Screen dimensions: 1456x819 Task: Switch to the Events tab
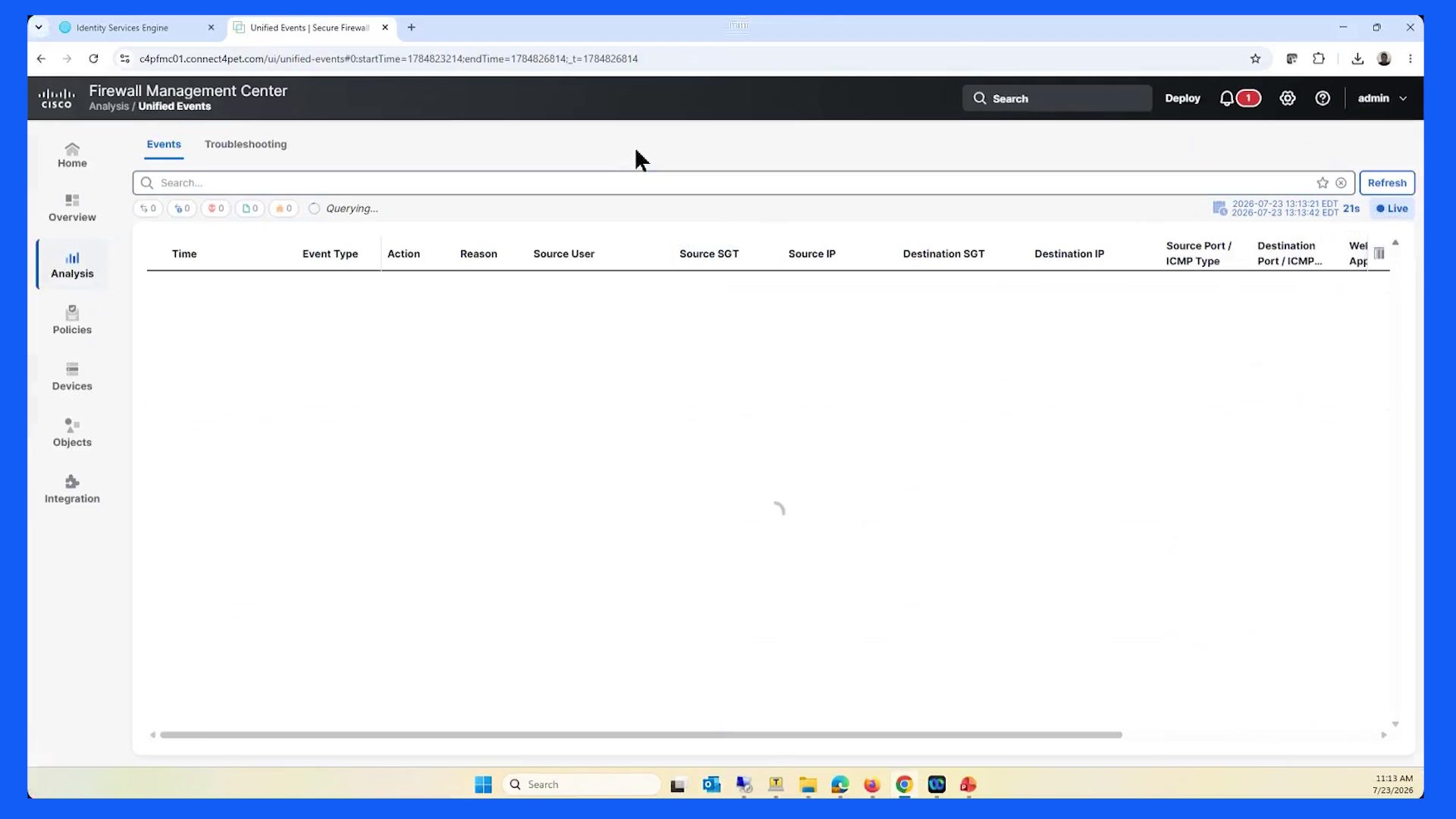tap(164, 144)
